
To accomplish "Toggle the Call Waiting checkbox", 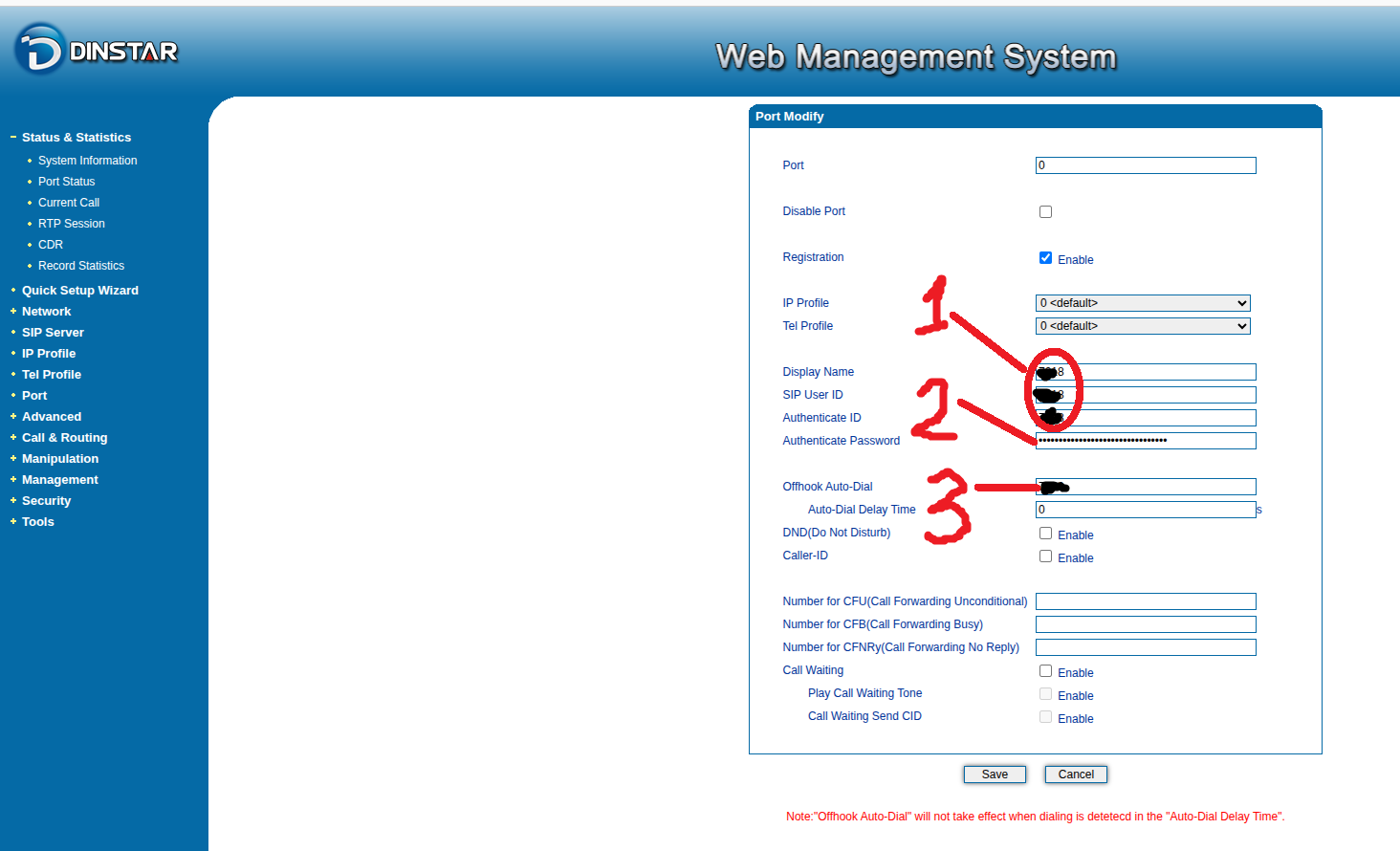I will 1045,671.
